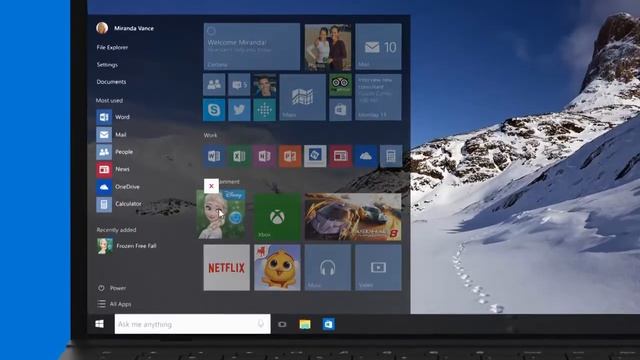The width and height of the screenshot is (640, 360).
Task: Launch the Fitbit tile
Action: click(x=264, y=110)
